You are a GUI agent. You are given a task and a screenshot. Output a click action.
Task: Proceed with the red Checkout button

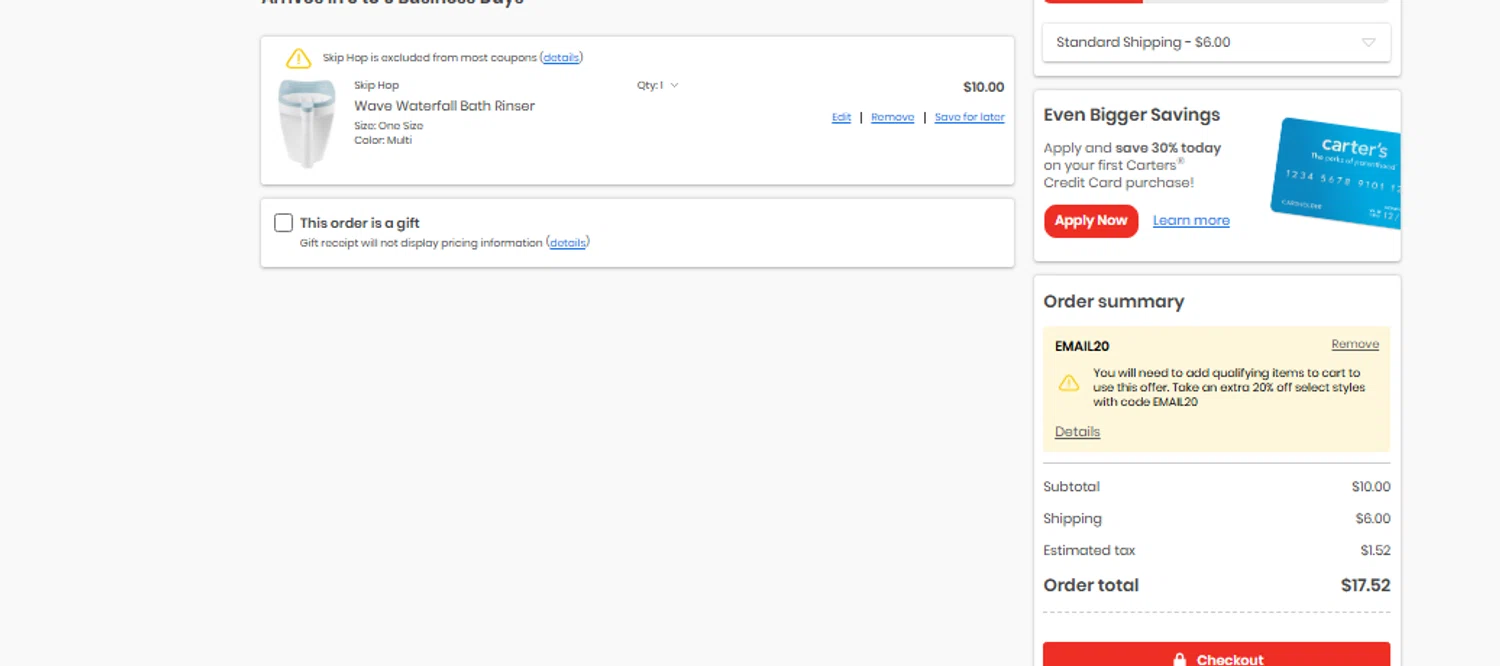(x=1216, y=656)
